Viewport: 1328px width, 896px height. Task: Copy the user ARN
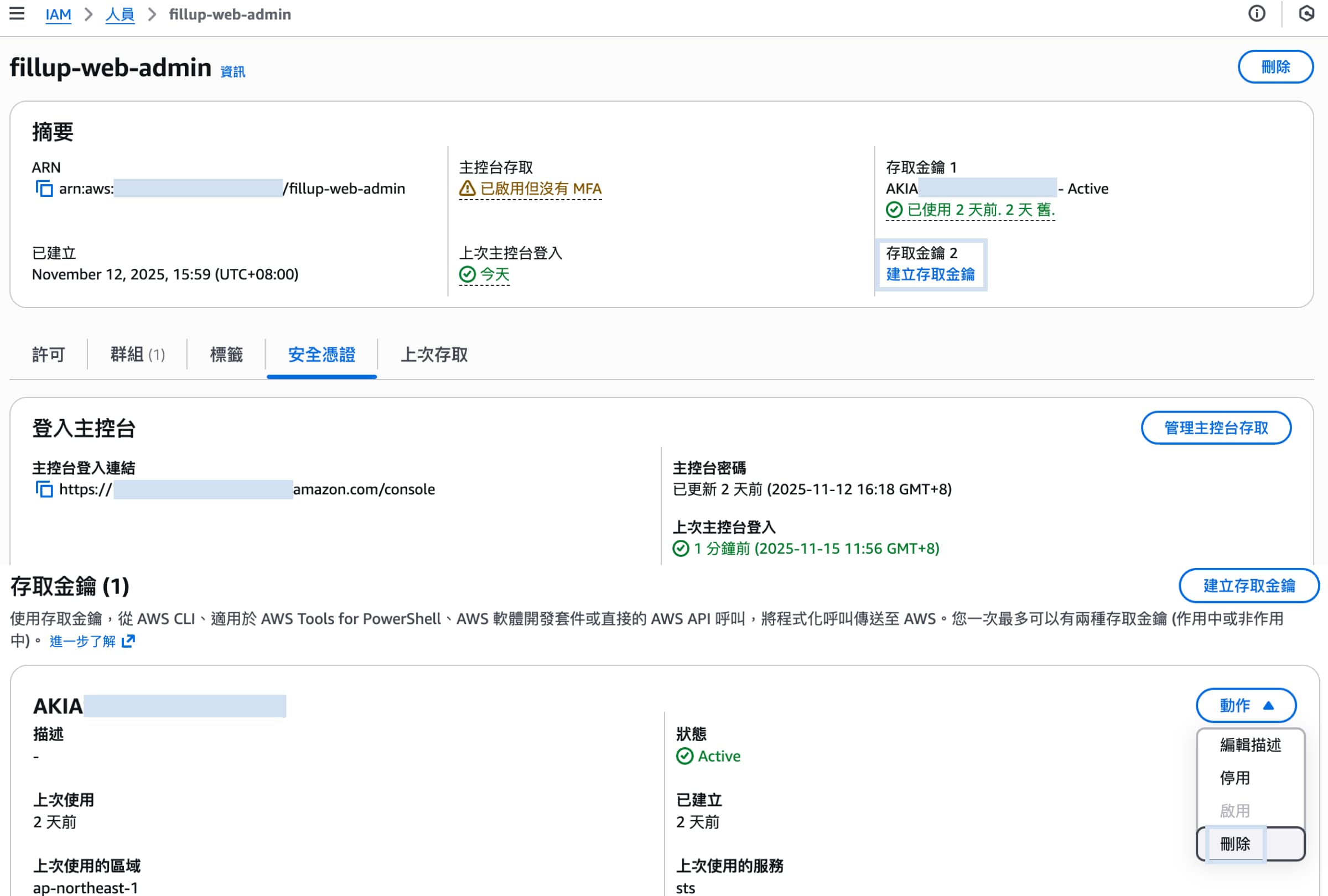(x=45, y=189)
